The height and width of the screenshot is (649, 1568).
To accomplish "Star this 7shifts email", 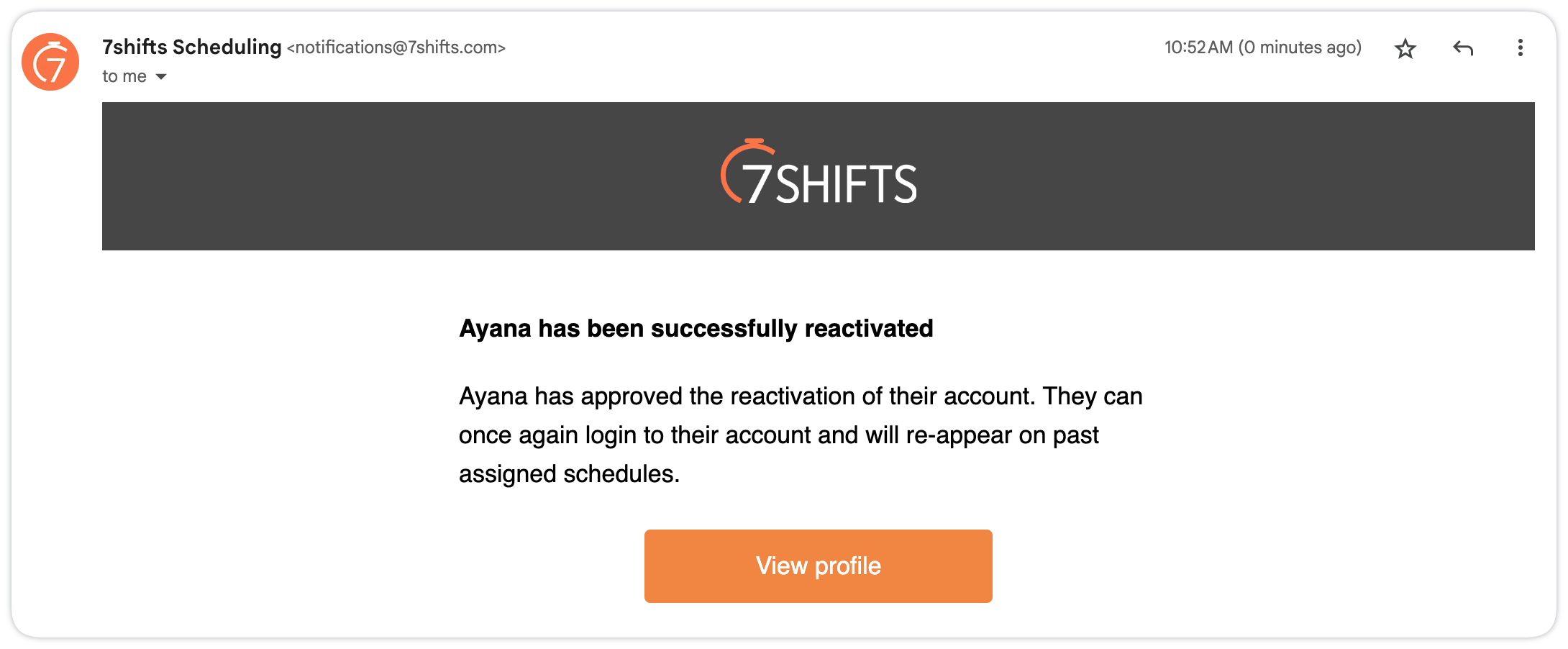I will 1405,48.
